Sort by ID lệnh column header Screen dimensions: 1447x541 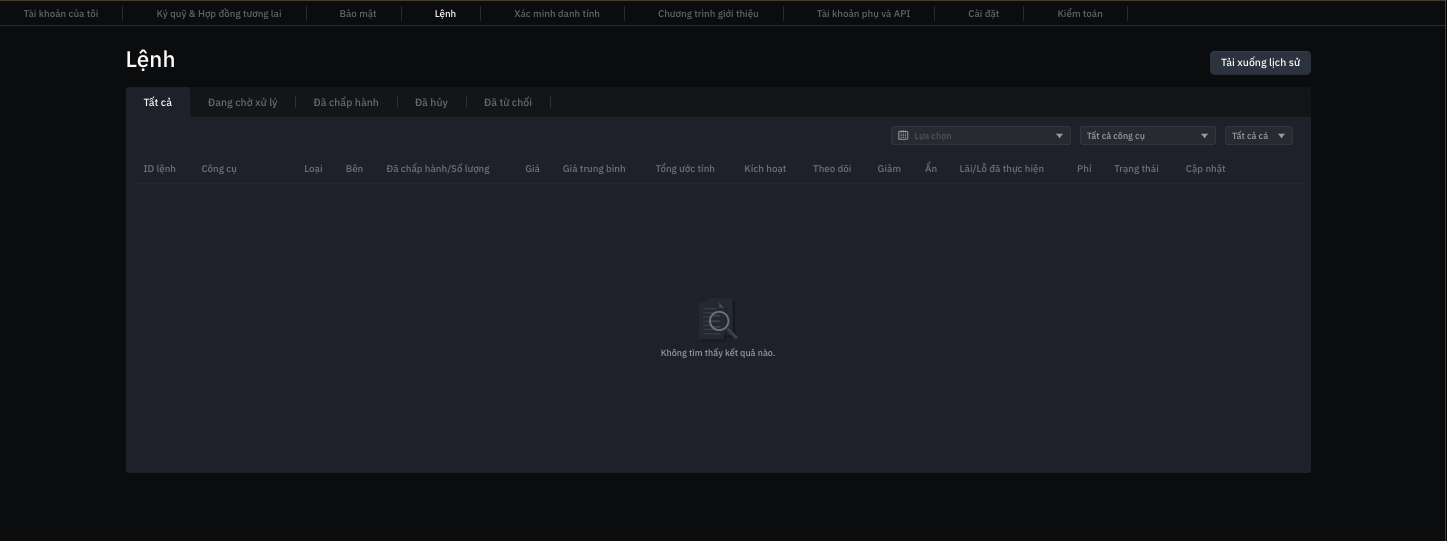coord(159,169)
